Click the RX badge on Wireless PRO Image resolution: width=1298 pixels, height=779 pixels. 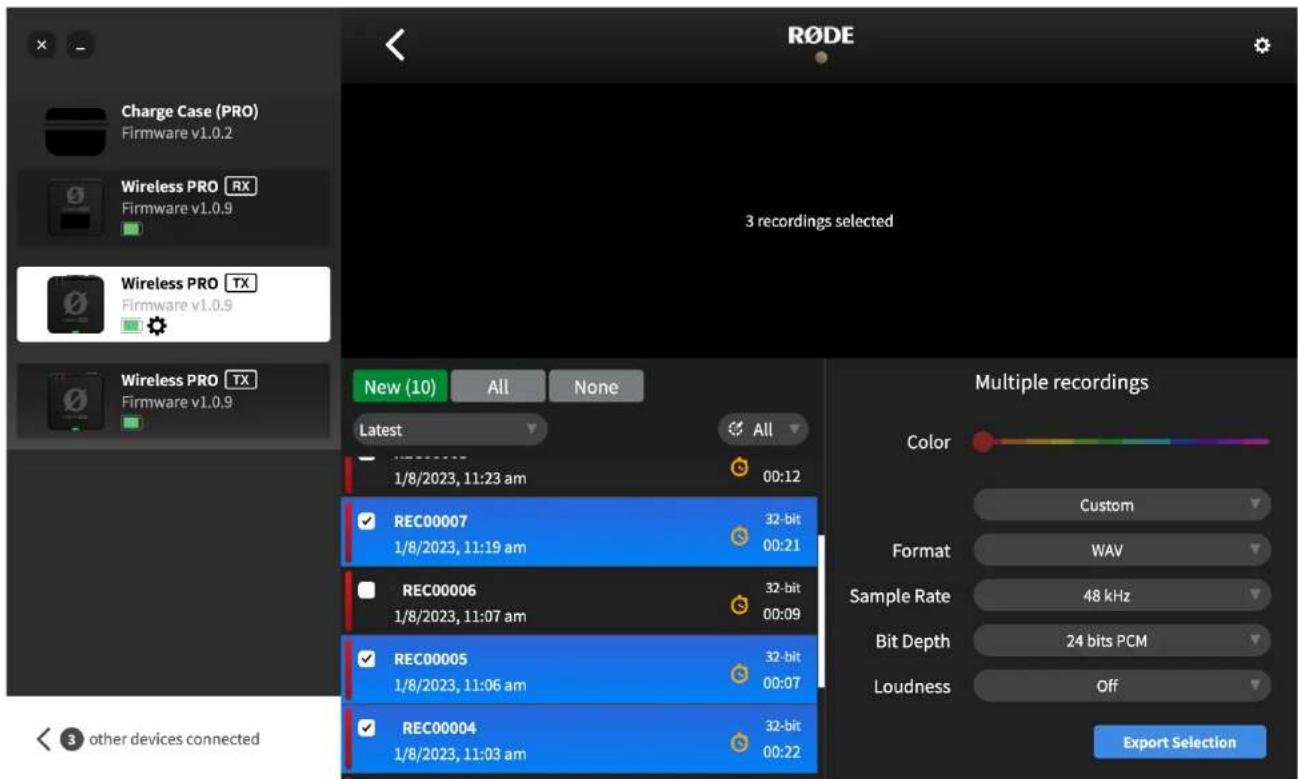[241, 186]
